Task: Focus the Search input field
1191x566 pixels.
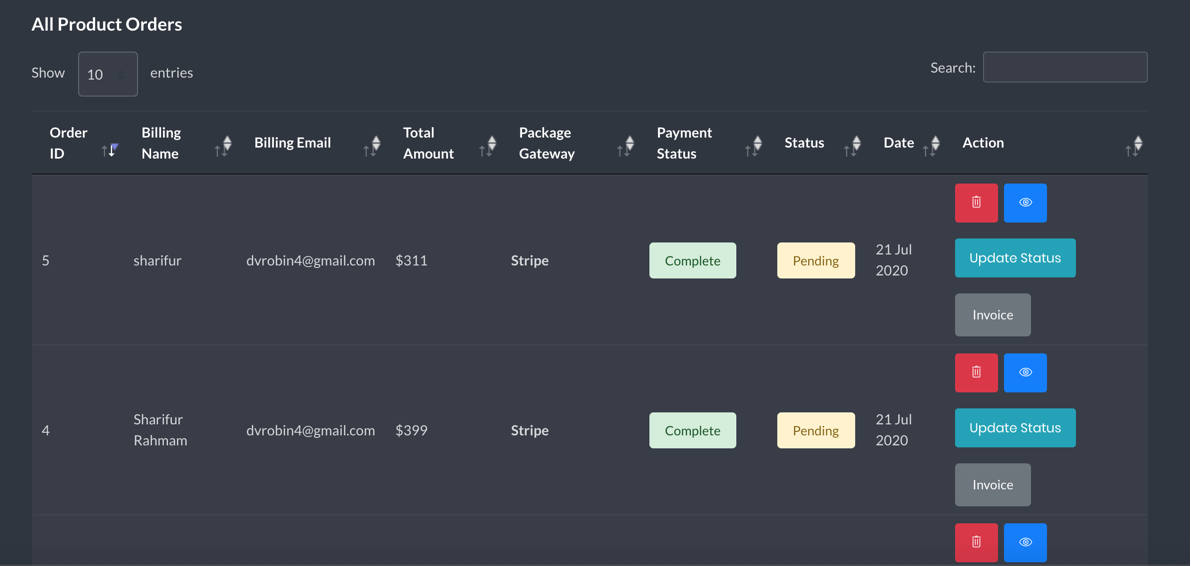Action: 1065,67
